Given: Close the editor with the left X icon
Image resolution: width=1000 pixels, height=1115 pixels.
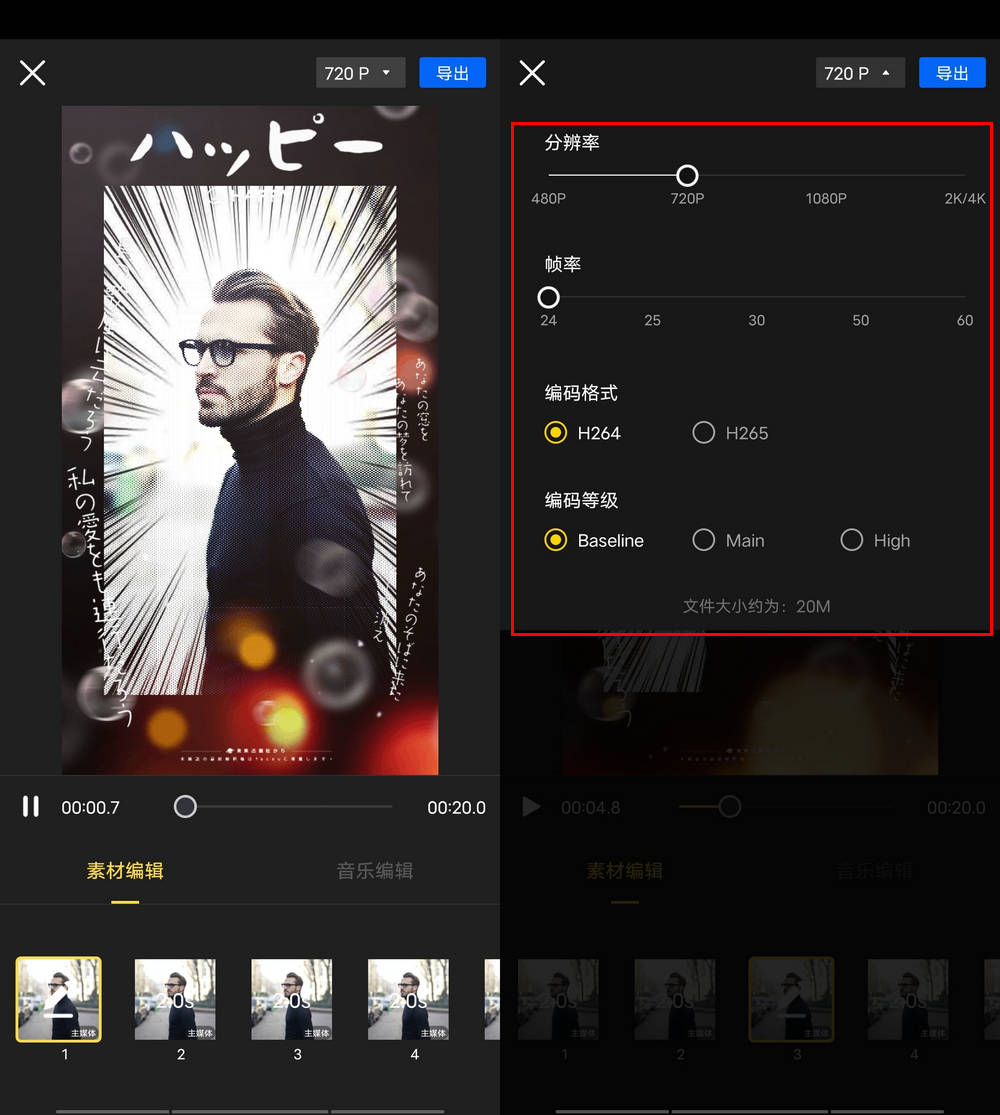Looking at the screenshot, I should point(33,73).
